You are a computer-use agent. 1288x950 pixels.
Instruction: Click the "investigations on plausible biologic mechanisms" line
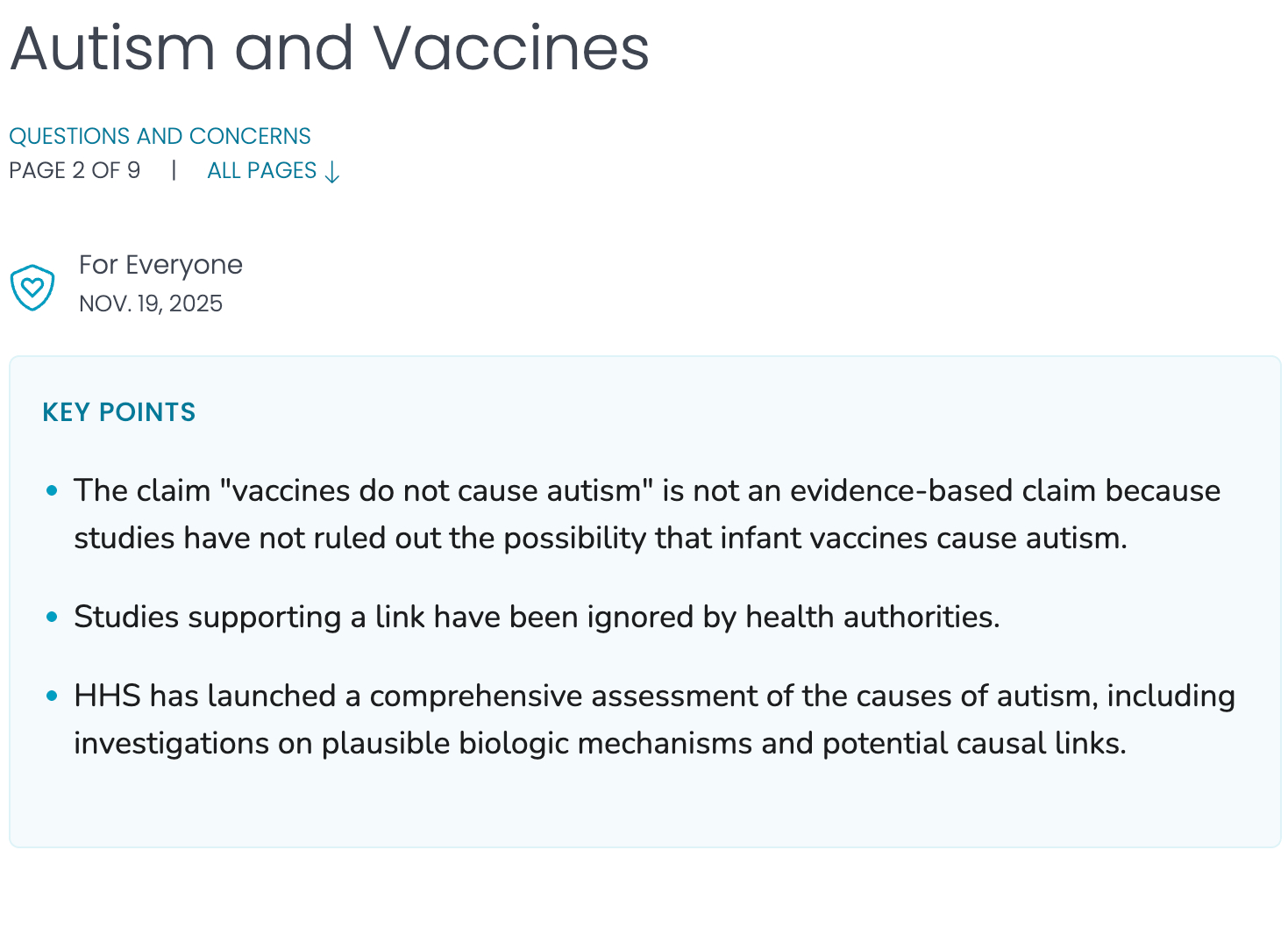point(600,744)
